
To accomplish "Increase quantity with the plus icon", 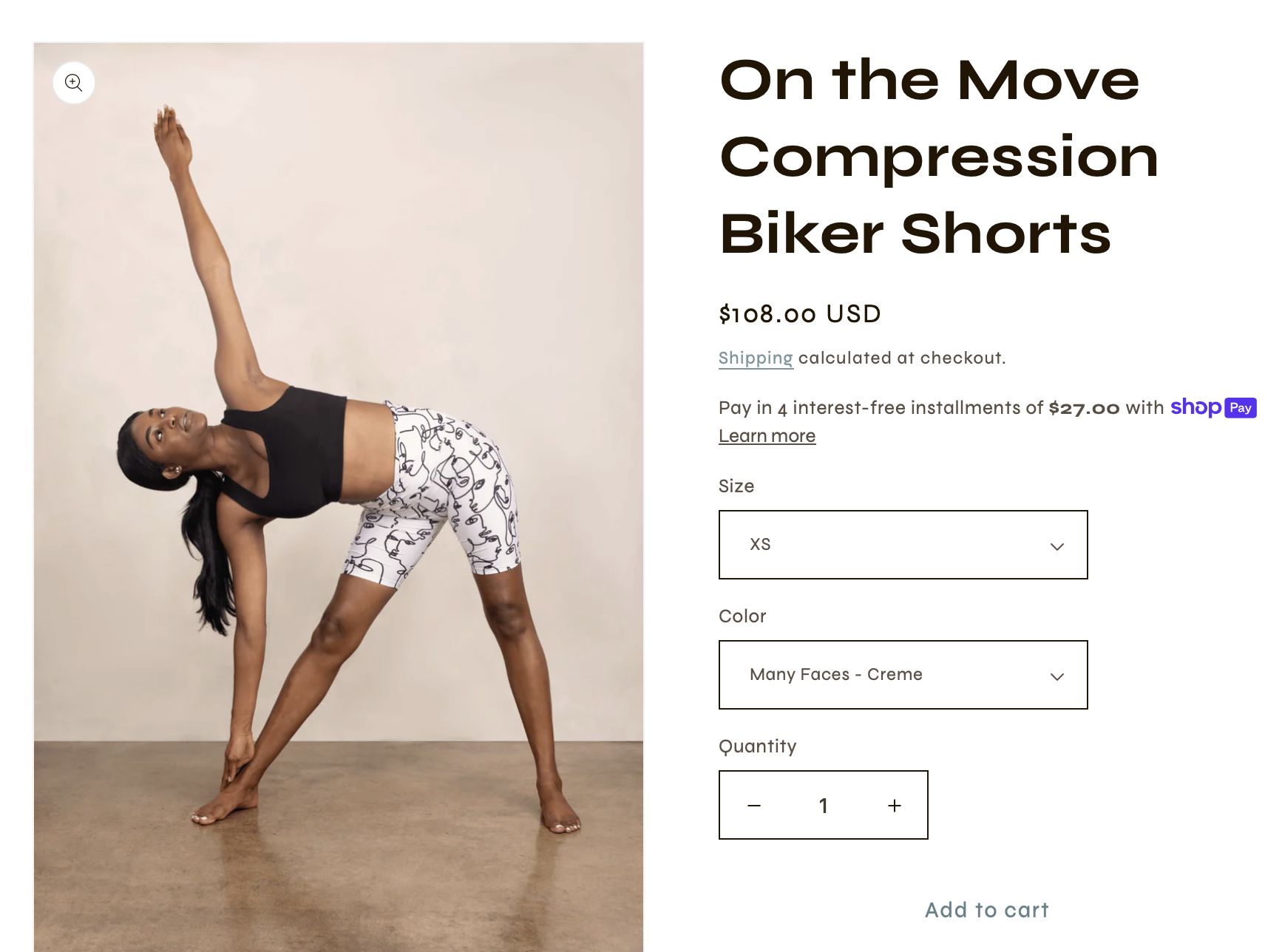I will pos(895,806).
